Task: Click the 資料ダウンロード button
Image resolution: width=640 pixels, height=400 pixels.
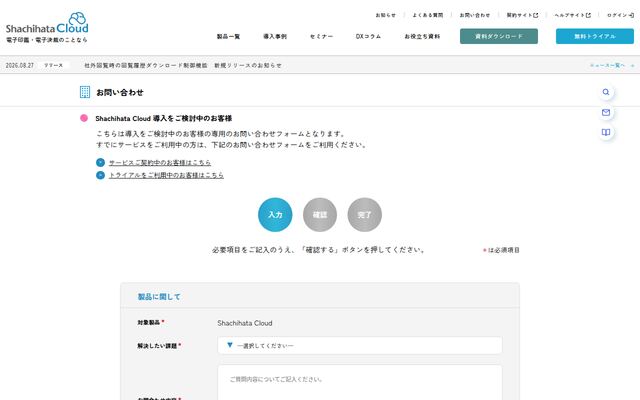Action: 499,36
